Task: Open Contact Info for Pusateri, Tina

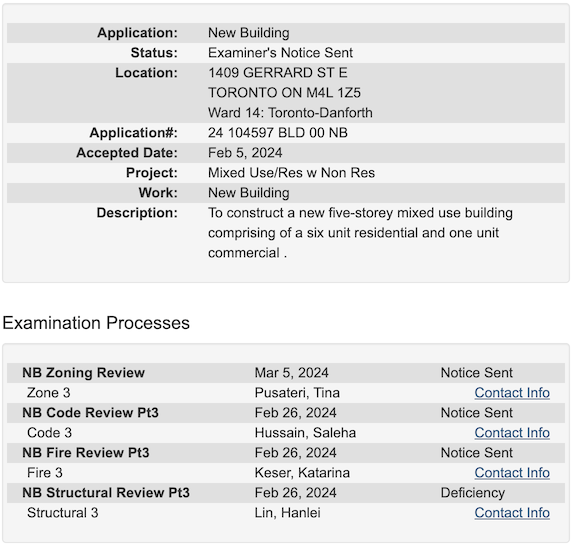Action: 512,393
